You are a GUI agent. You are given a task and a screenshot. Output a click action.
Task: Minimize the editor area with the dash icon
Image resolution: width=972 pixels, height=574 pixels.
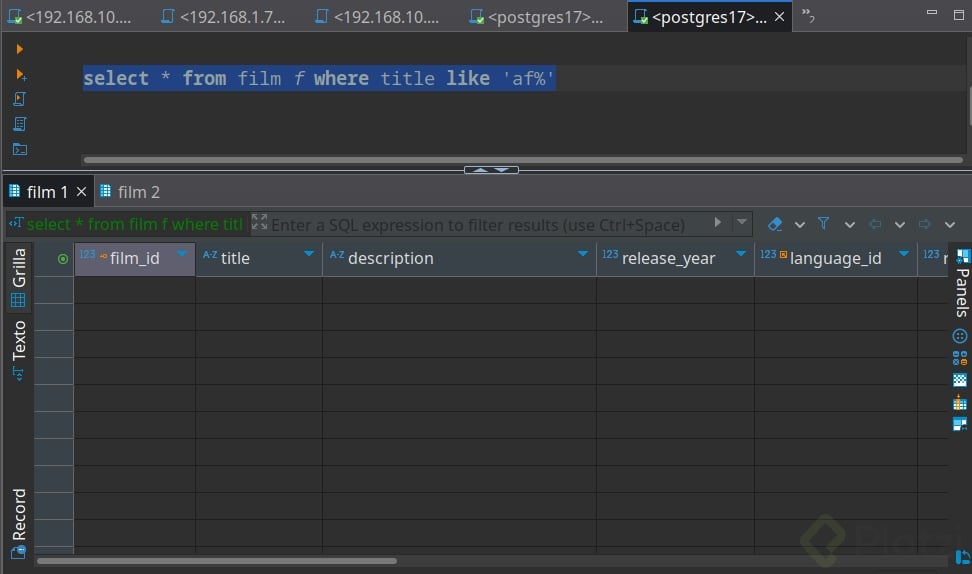pyautogui.click(x=932, y=12)
